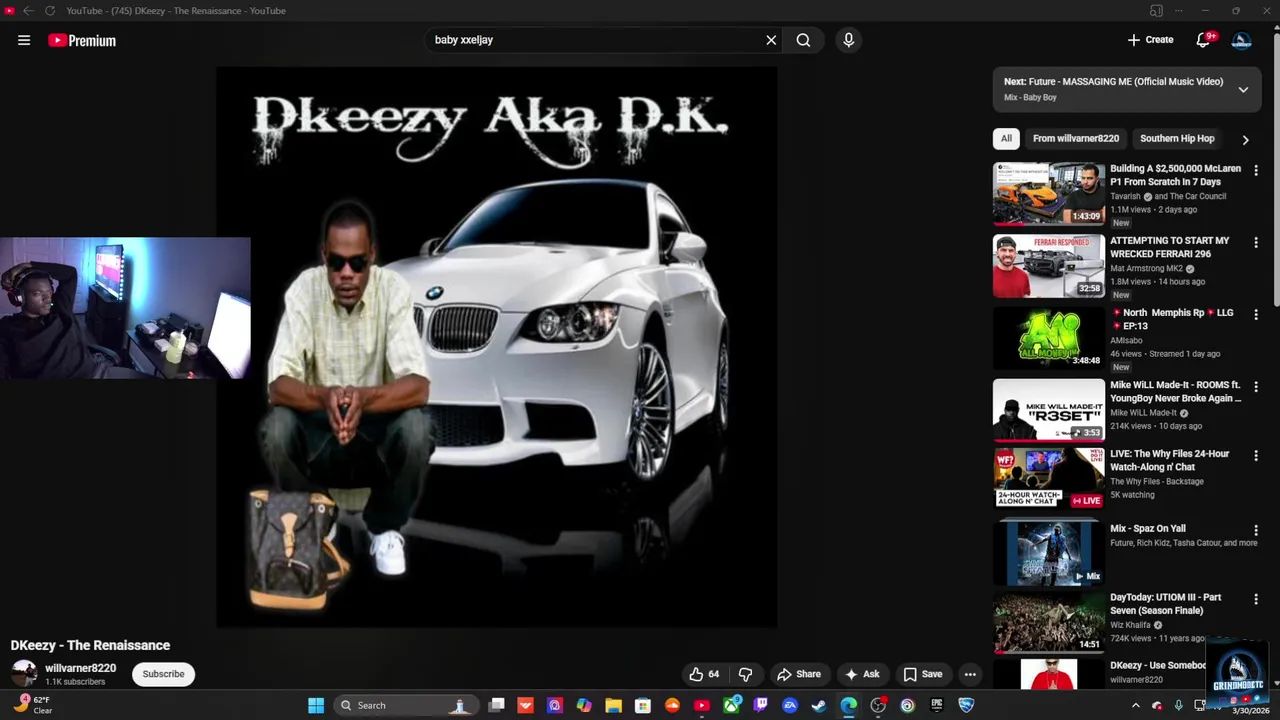Open The Why Files live stream title
The width and height of the screenshot is (1280, 720).
[x=1169, y=460]
